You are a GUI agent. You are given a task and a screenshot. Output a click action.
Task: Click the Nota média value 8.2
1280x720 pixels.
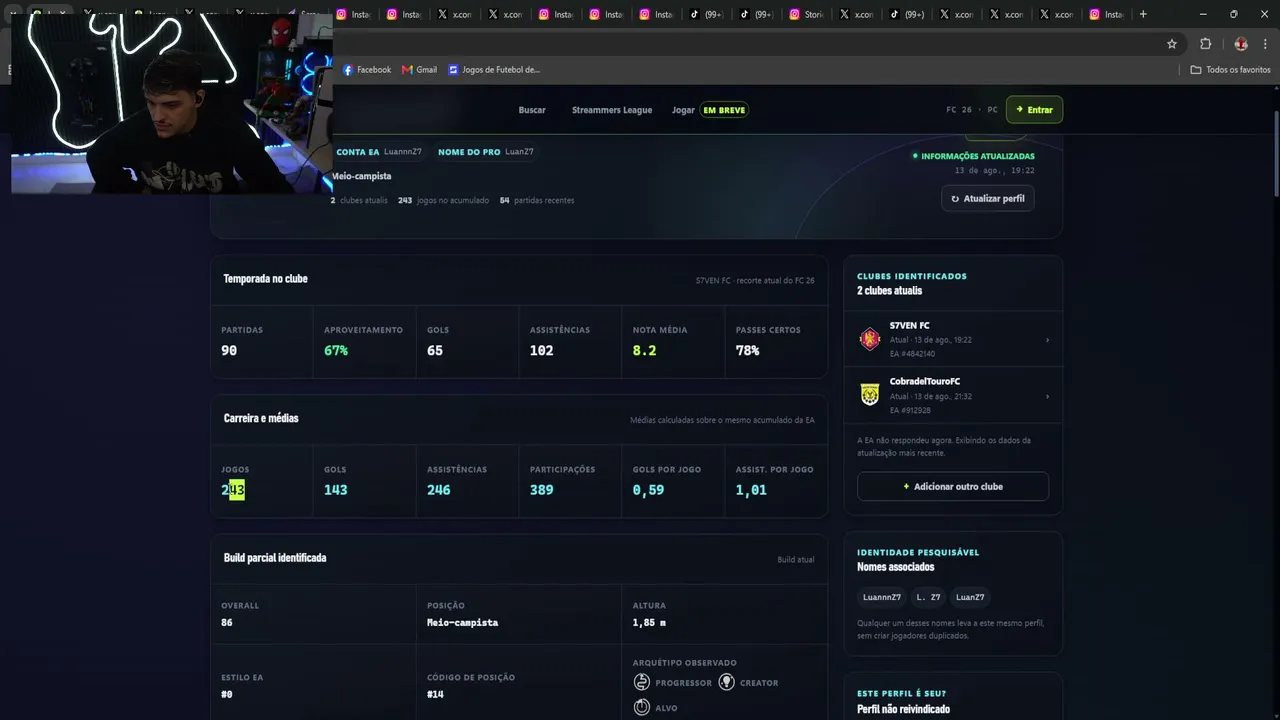pyautogui.click(x=645, y=351)
